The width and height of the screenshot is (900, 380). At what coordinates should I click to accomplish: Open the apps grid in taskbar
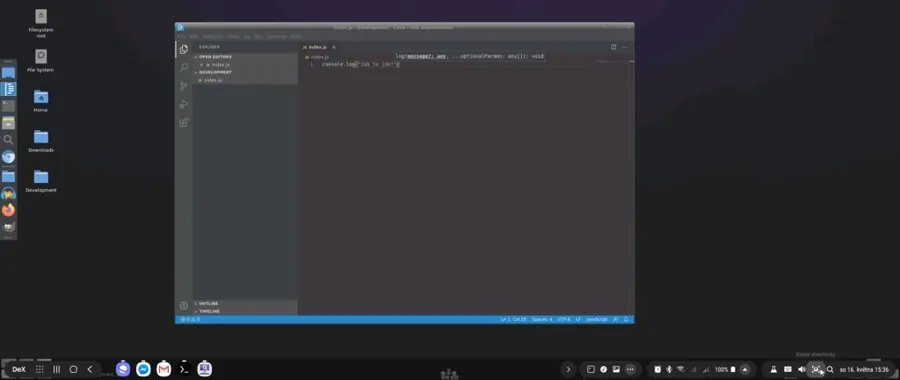click(x=40, y=369)
